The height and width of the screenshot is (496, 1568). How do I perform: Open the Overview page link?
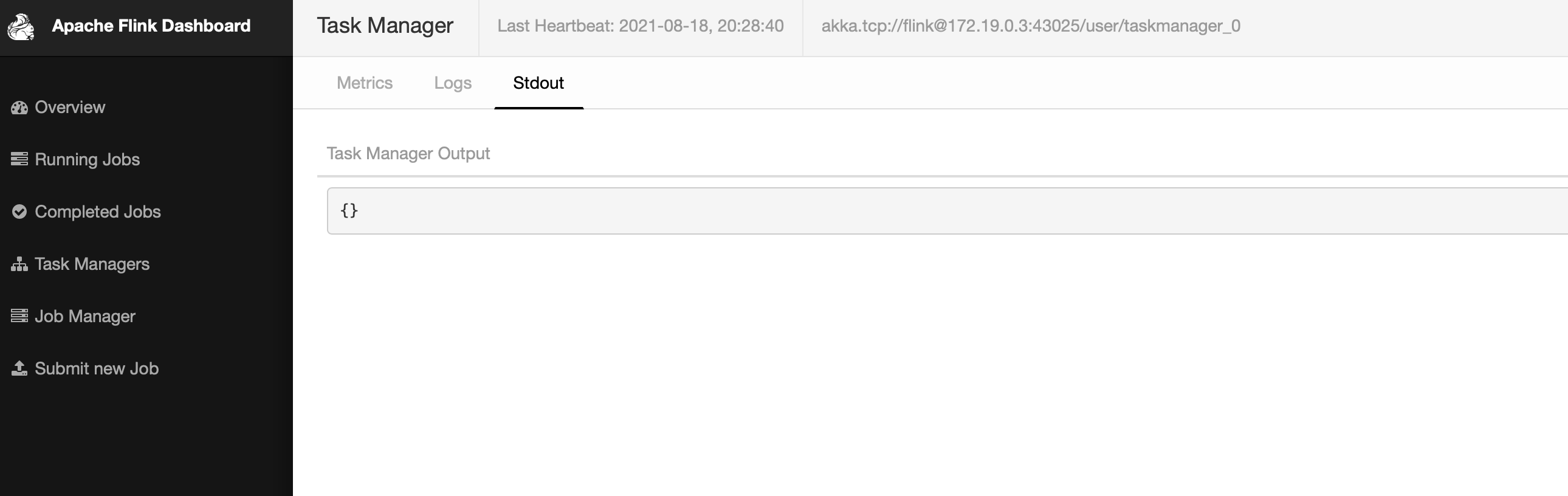(70, 108)
